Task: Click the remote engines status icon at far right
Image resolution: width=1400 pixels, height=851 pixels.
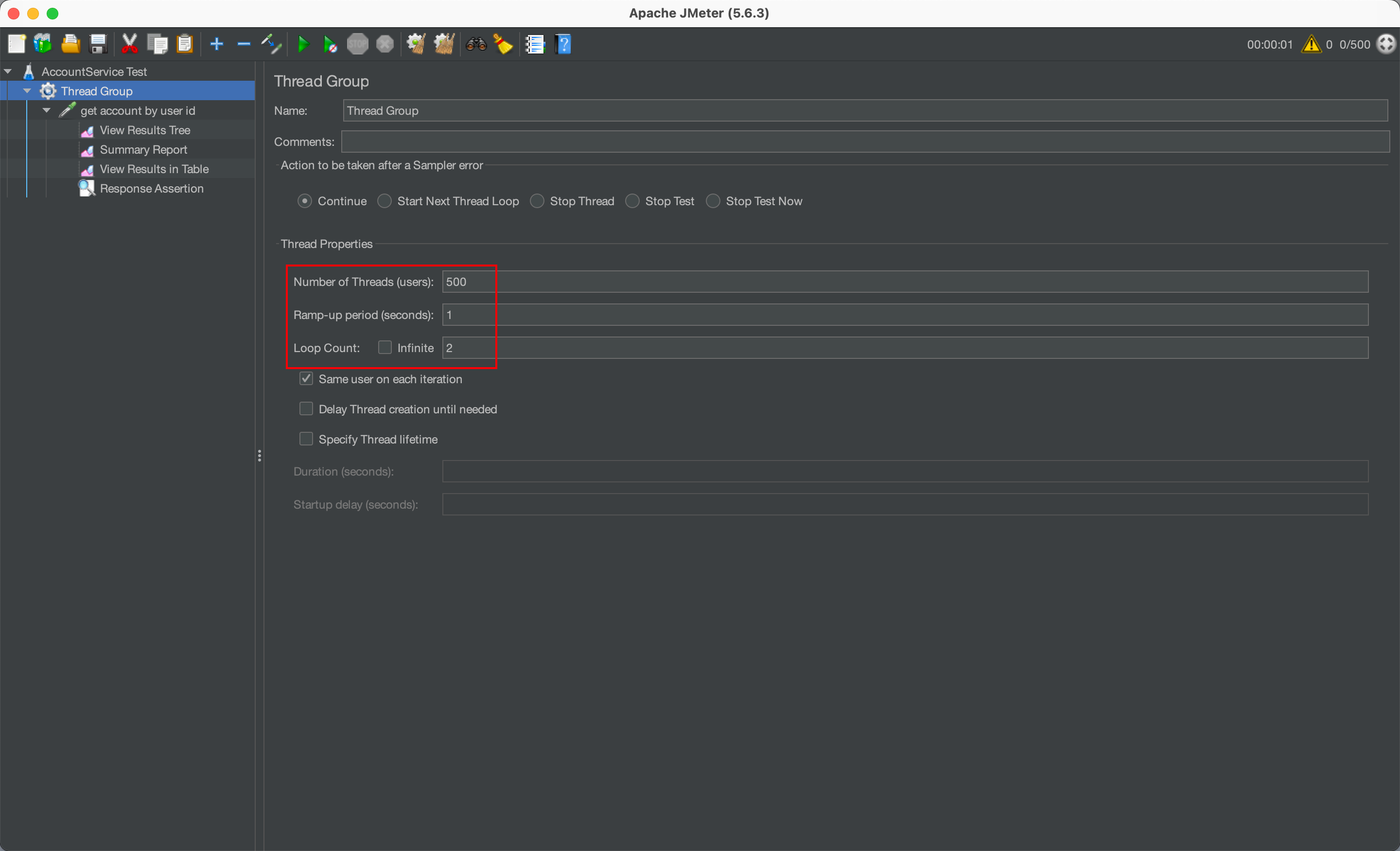Action: coord(1386,44)
